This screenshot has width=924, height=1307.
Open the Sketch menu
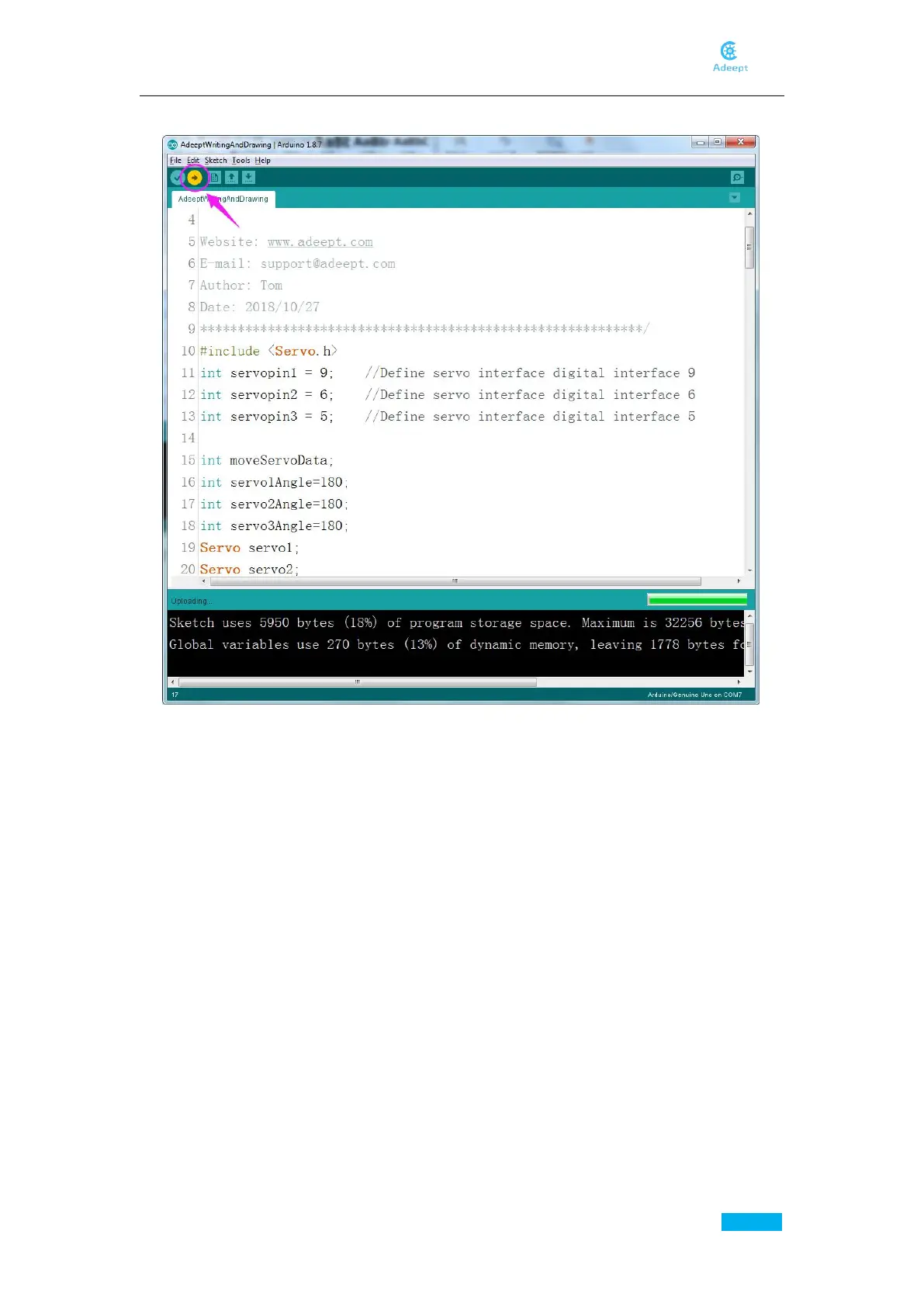pyautogui.click(x=216, y=161)
